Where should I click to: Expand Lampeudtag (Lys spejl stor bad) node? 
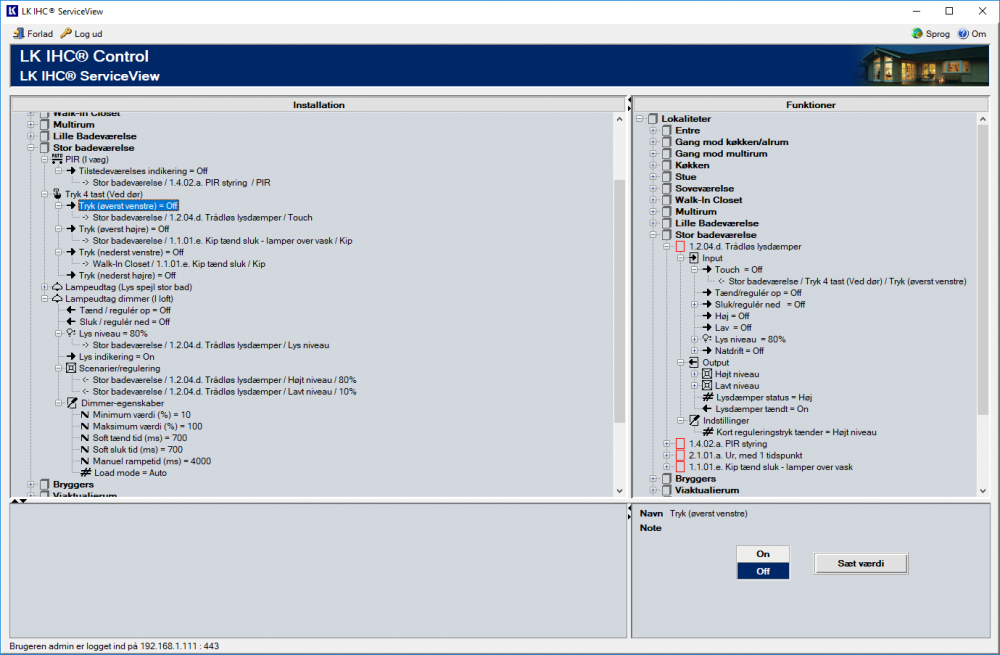pyautogui.click(x=45, y=287)
